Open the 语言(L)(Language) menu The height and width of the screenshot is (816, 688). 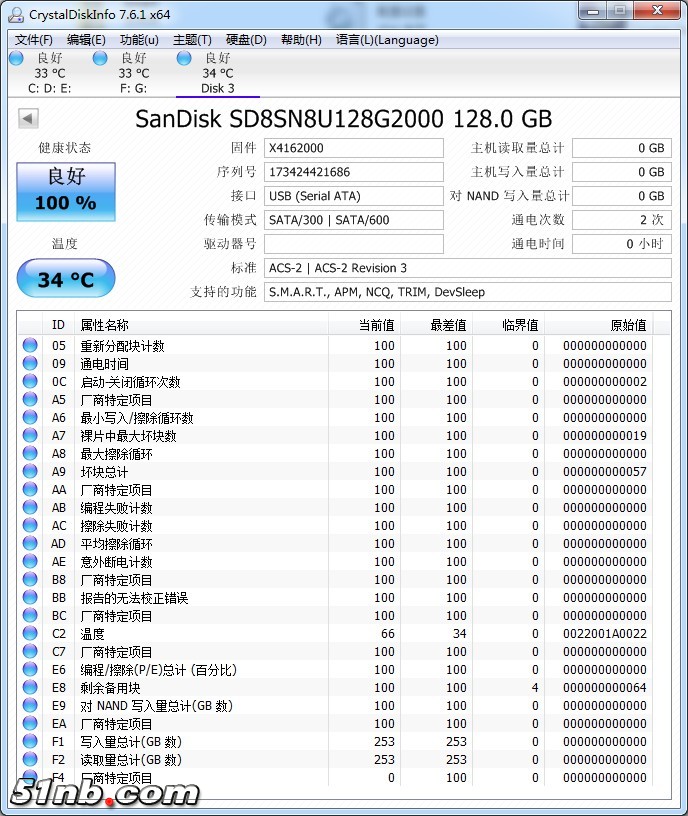[387, 40]
